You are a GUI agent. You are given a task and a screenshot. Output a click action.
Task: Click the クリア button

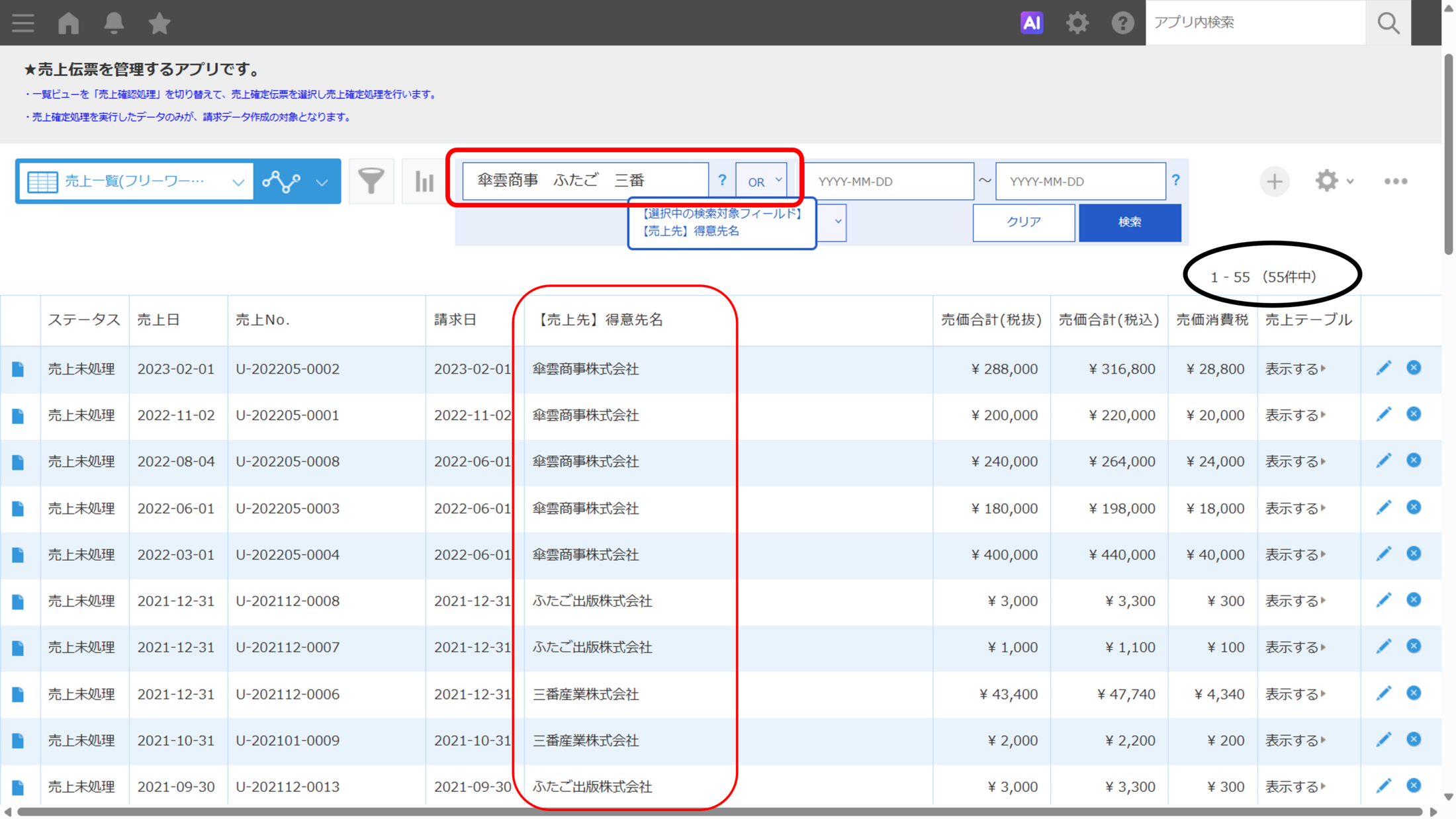click(x=1023, y=222)
